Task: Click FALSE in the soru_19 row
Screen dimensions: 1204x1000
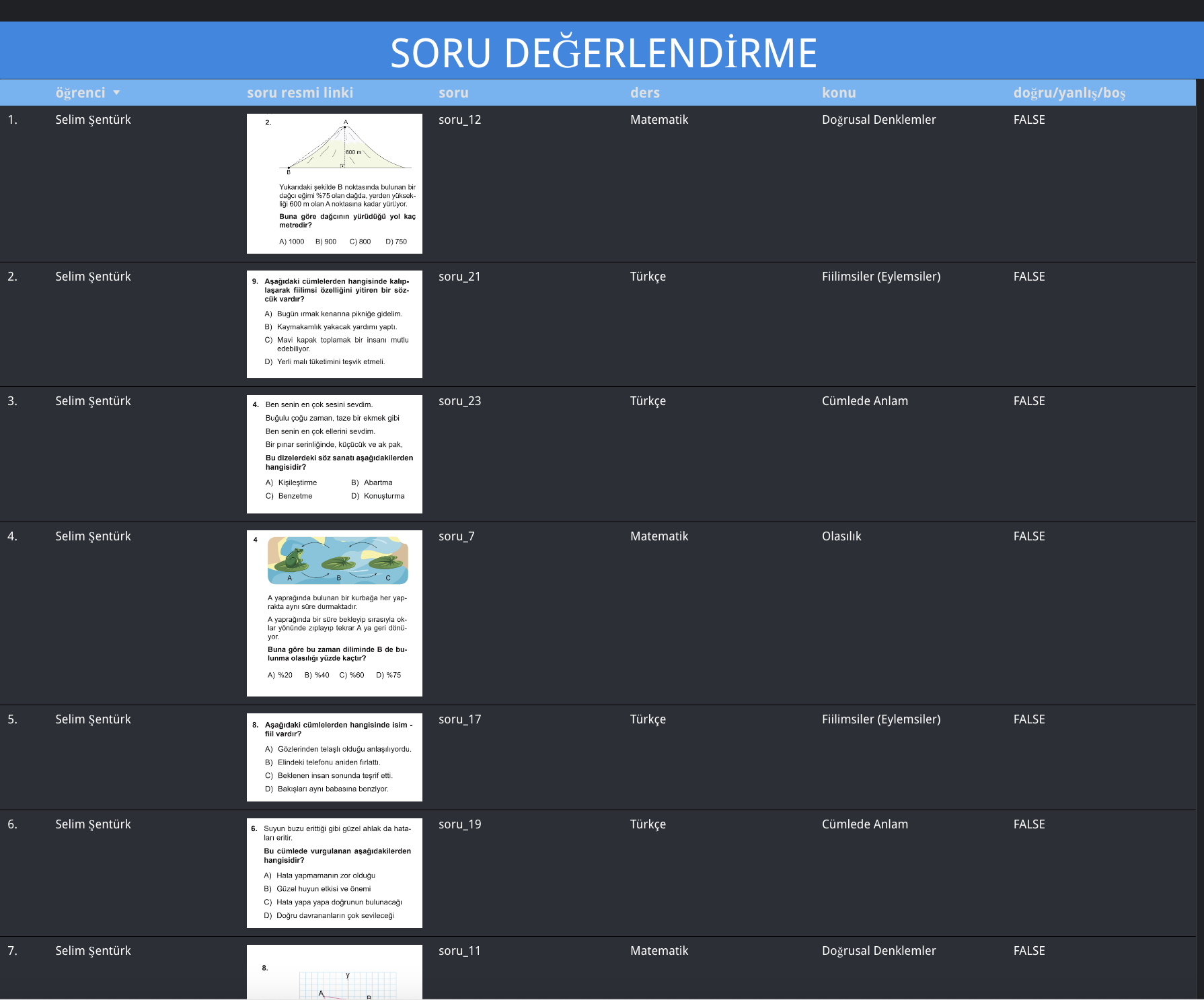Action: pos(1029,824)
